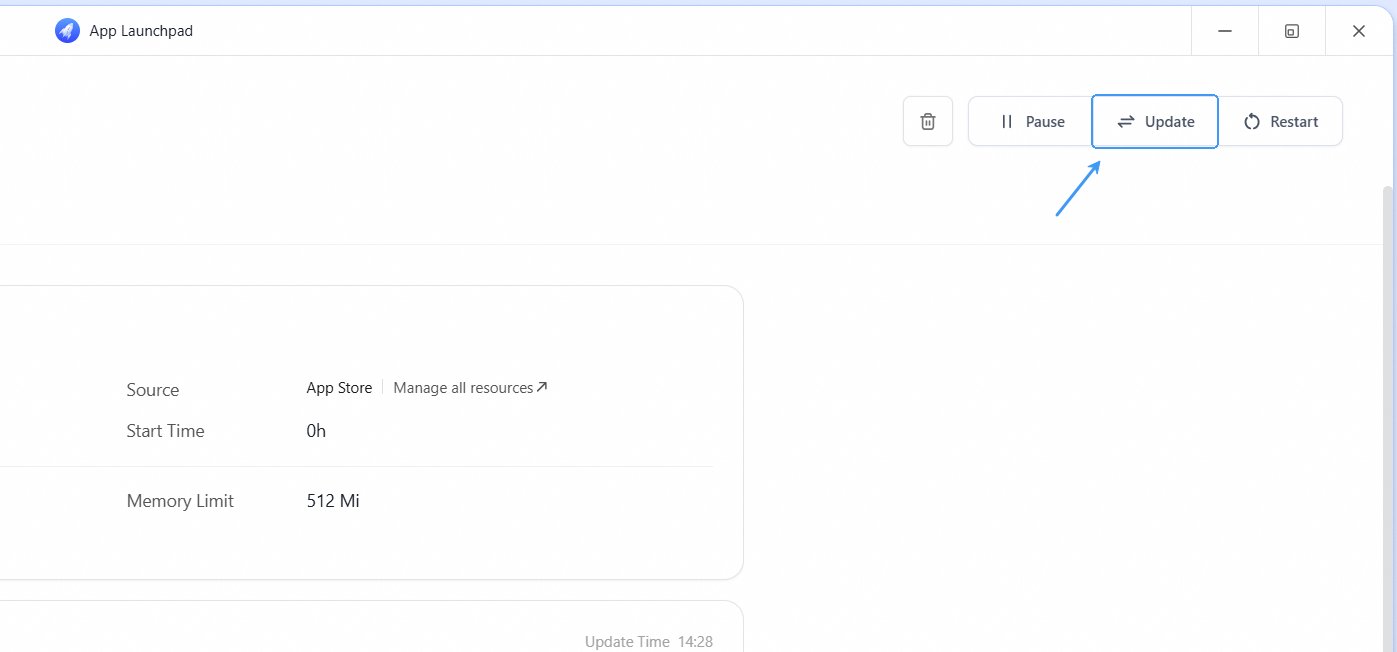This screenshot has width=1397, height=652.
Task: Select the App Store source text
Action: click(339, 388)
